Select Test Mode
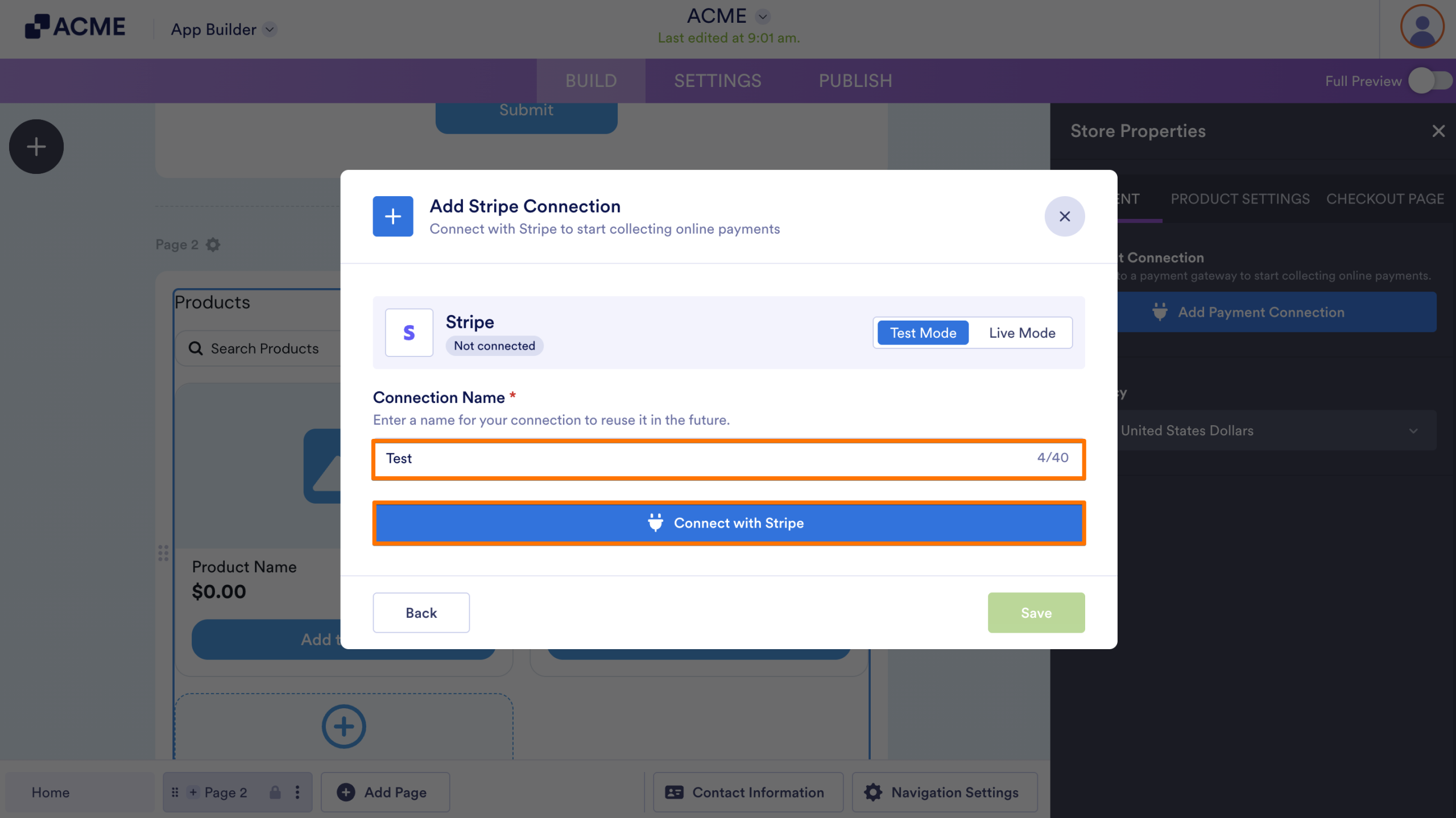The image size is (1456, 818). (923, 333)
